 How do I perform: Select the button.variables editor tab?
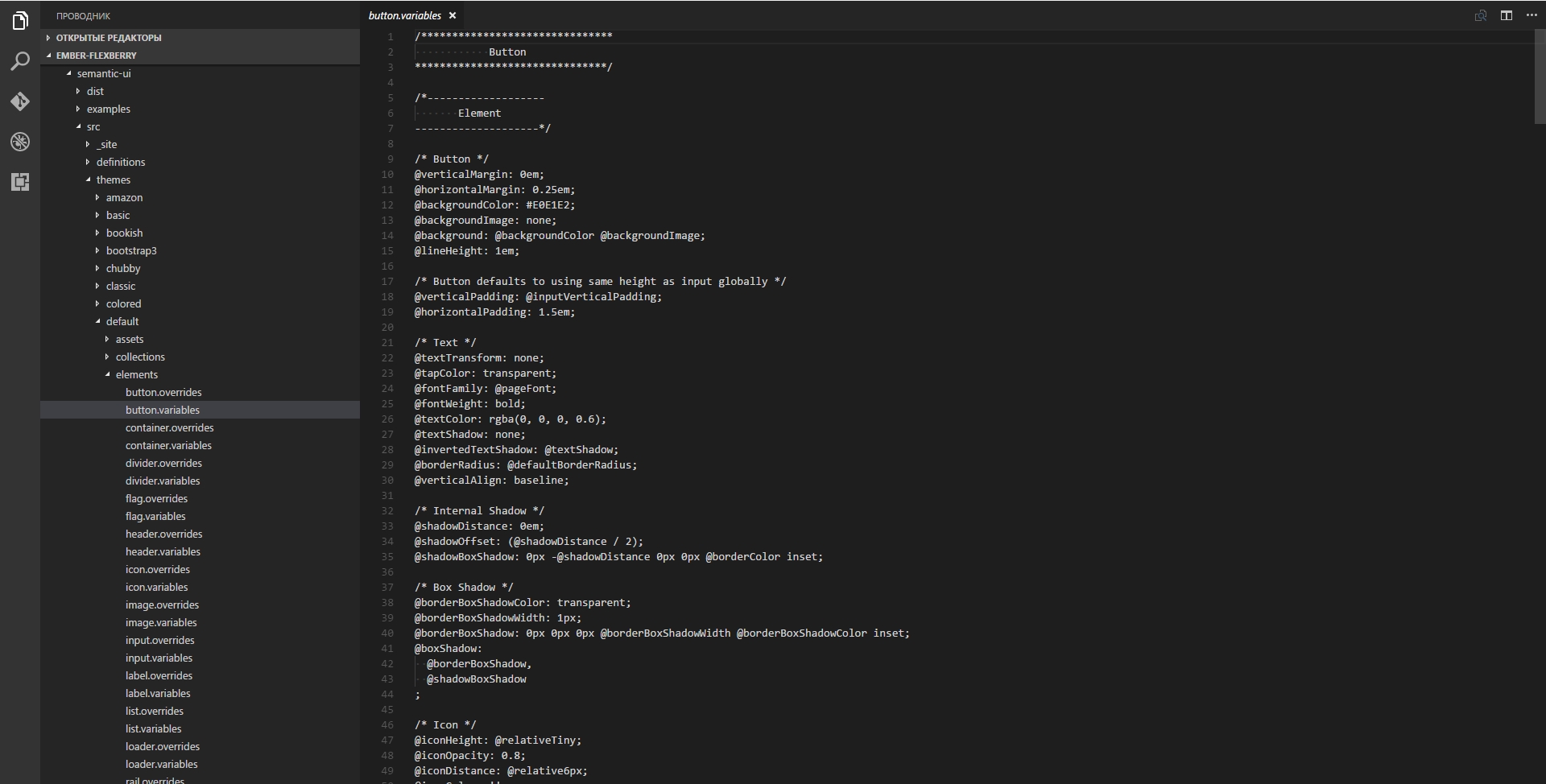405,15
